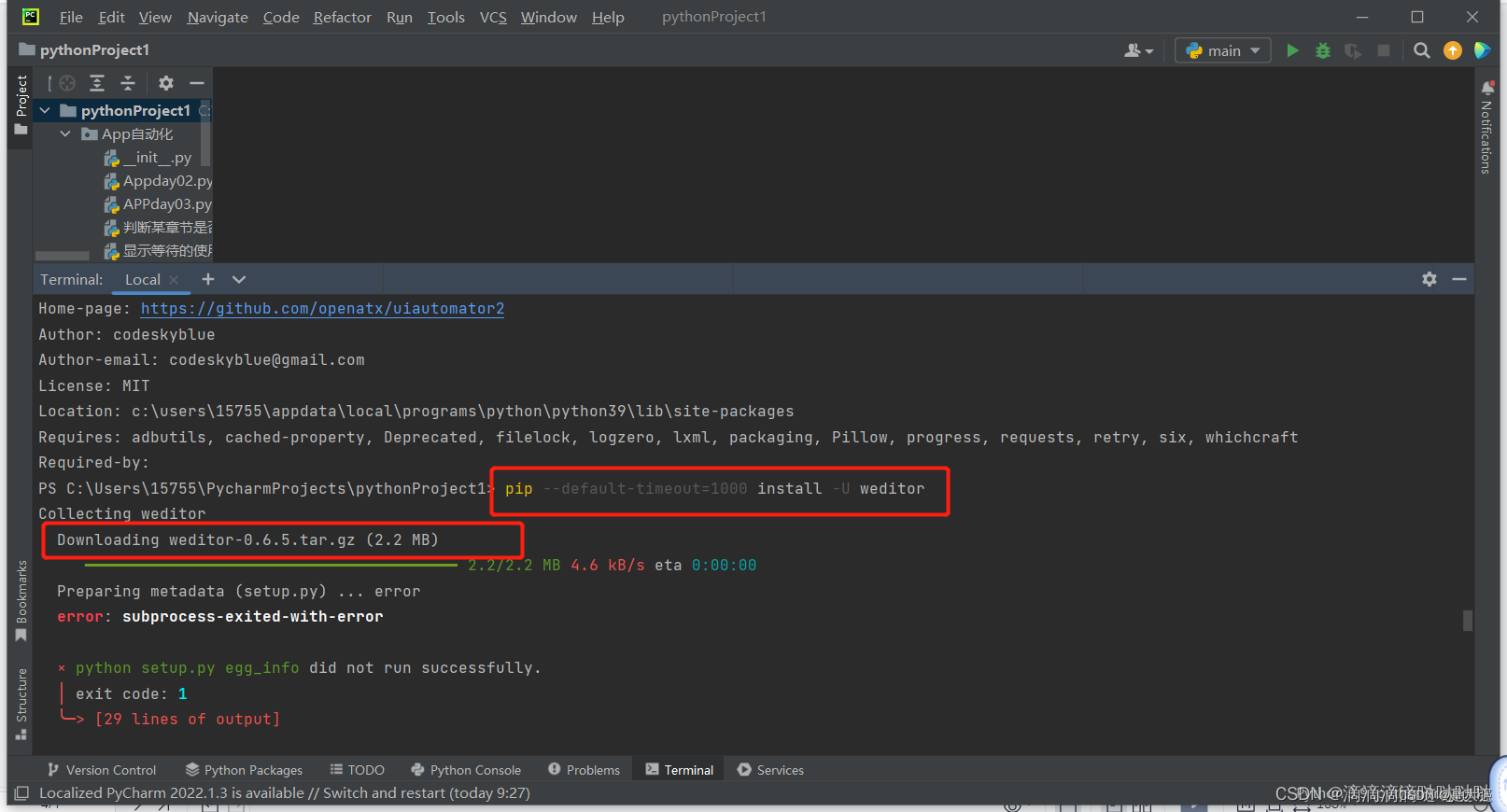Open the Problems tool tab
The image size is (1507, 812).
click(x=584, y=770)
